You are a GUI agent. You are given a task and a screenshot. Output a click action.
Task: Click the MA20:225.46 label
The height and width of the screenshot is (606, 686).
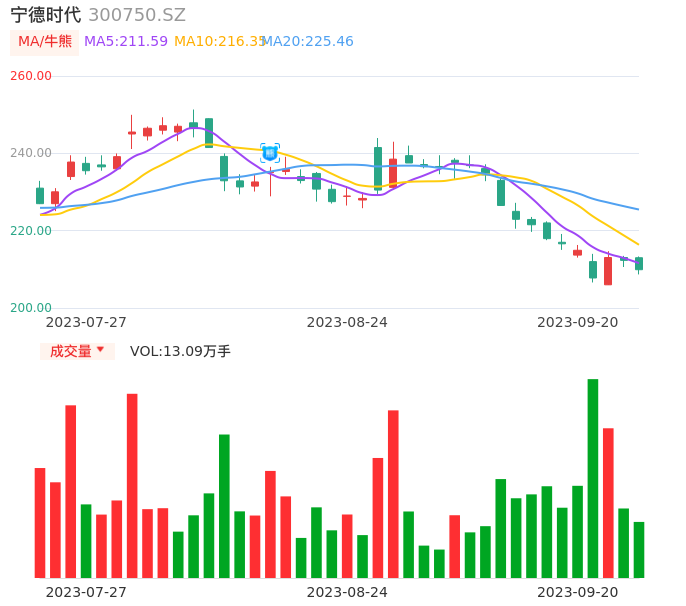click(x=308, y=42)
